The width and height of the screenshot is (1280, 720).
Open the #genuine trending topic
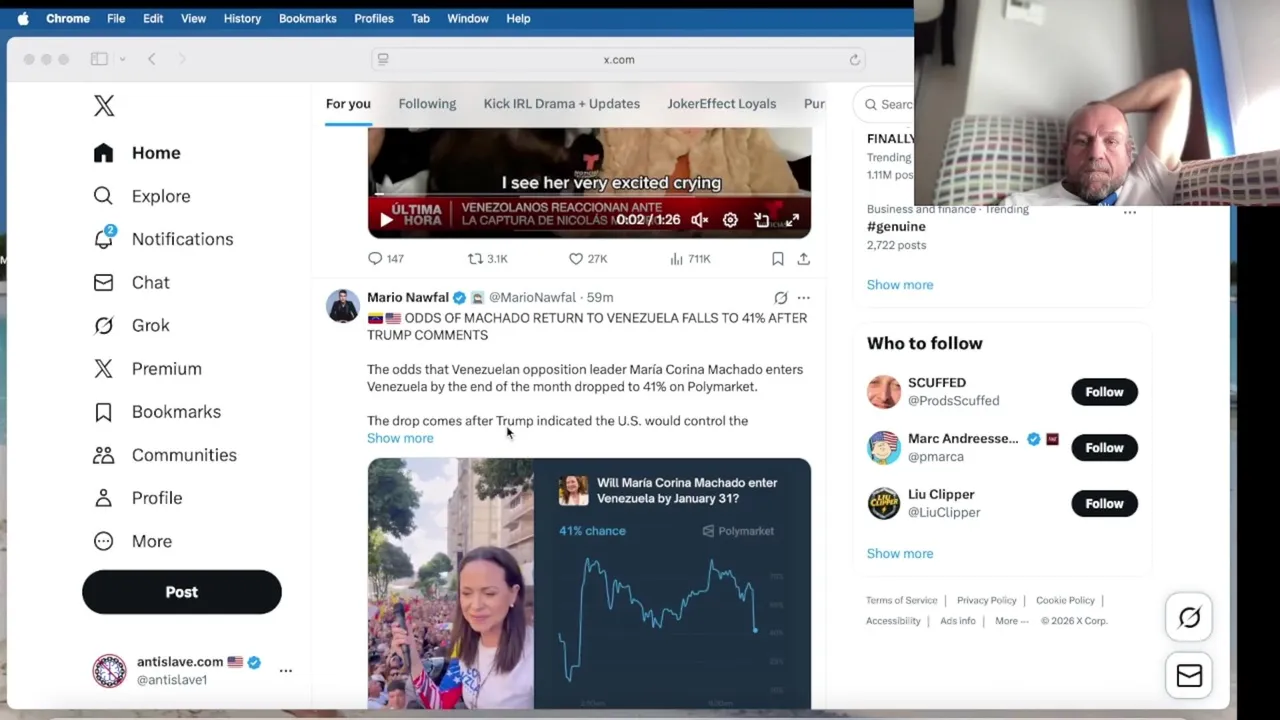point(896,227)
